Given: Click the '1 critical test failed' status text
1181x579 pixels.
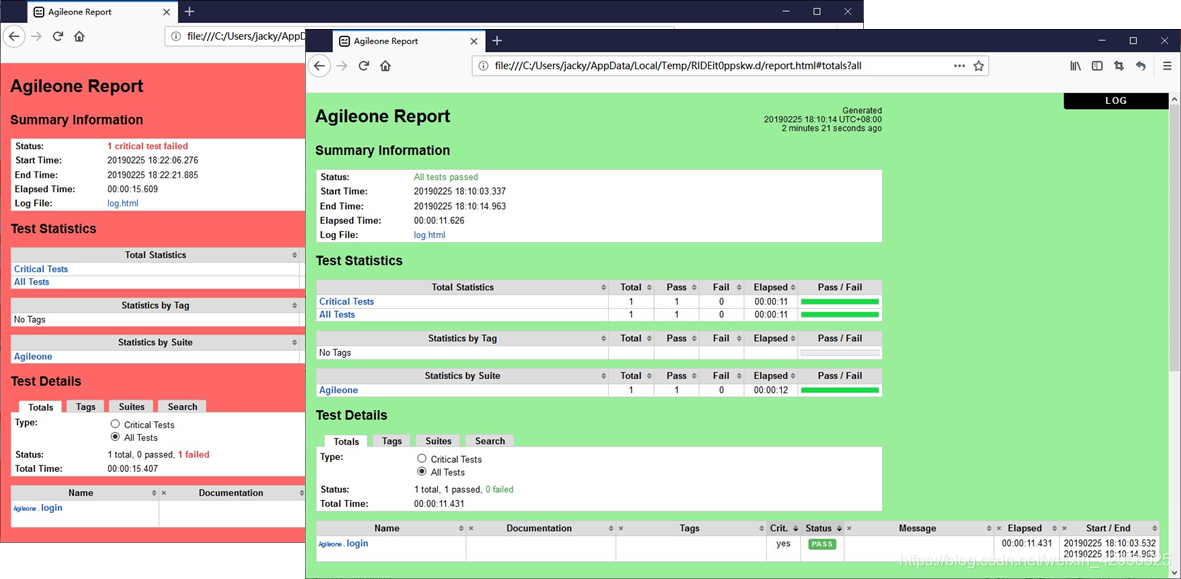Looking at the screenshot, I should [x=148, y=146].
